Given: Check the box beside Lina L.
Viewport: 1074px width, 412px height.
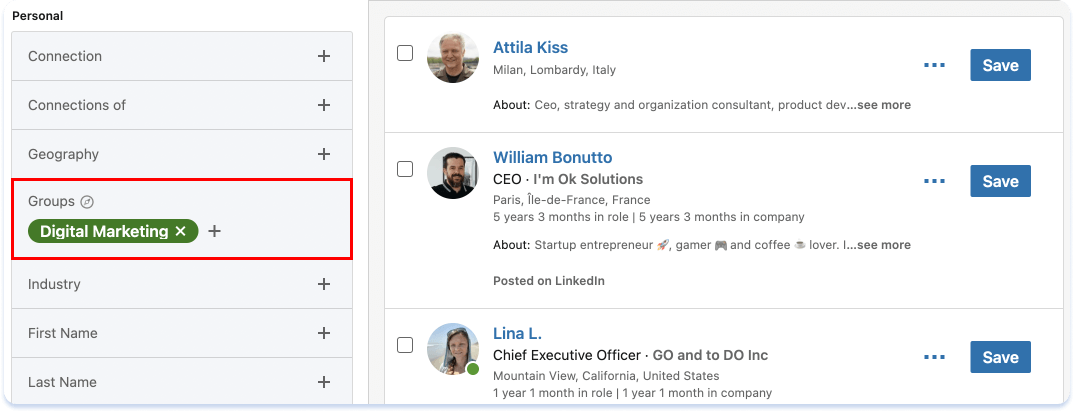Looking at the screenshot, I should (x=405, y=345).
